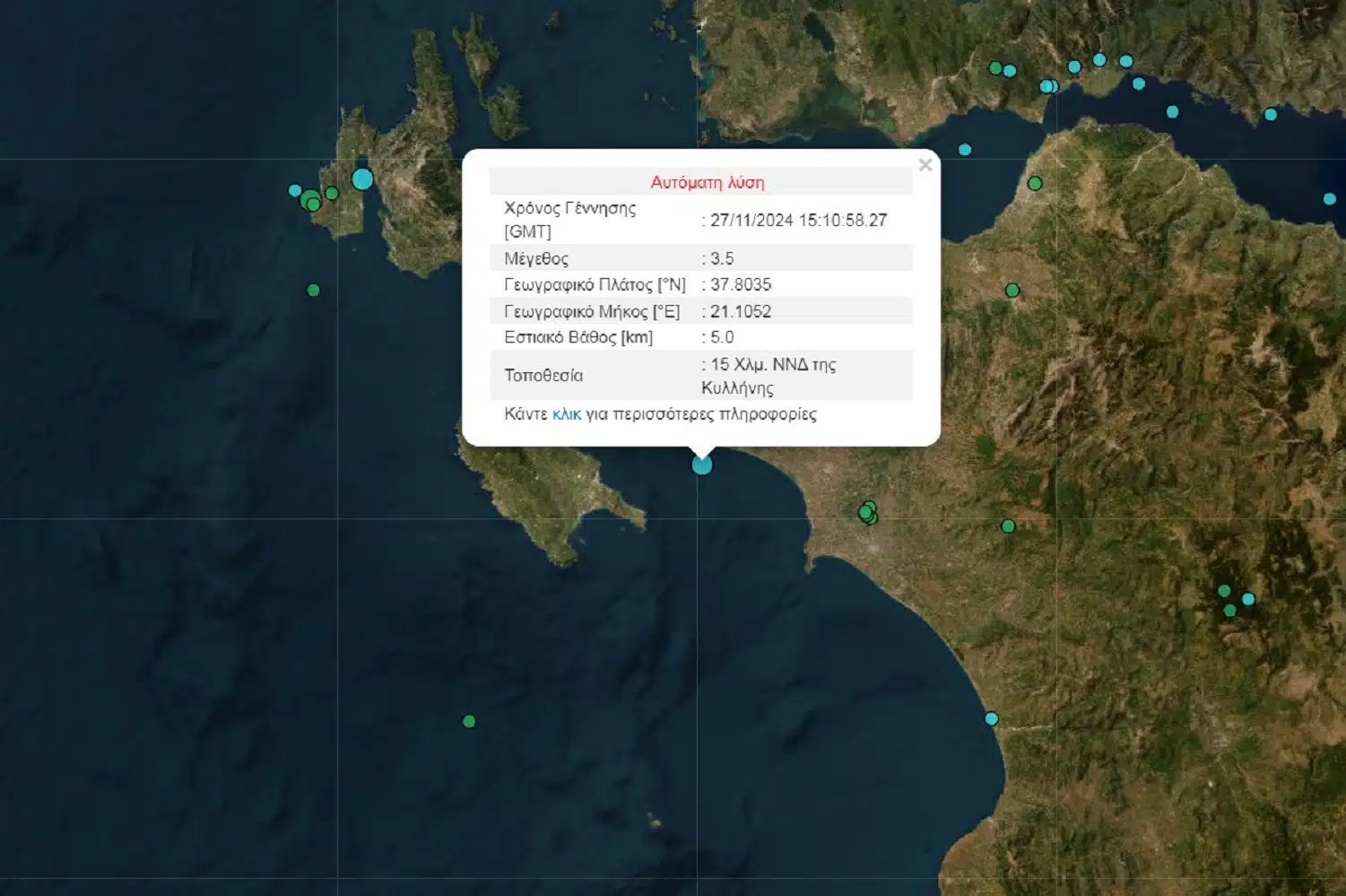Select the isolated green marker east of the green cluster
The width and height of the screenshot is (1346, 896).
[x=1008, y=526]
